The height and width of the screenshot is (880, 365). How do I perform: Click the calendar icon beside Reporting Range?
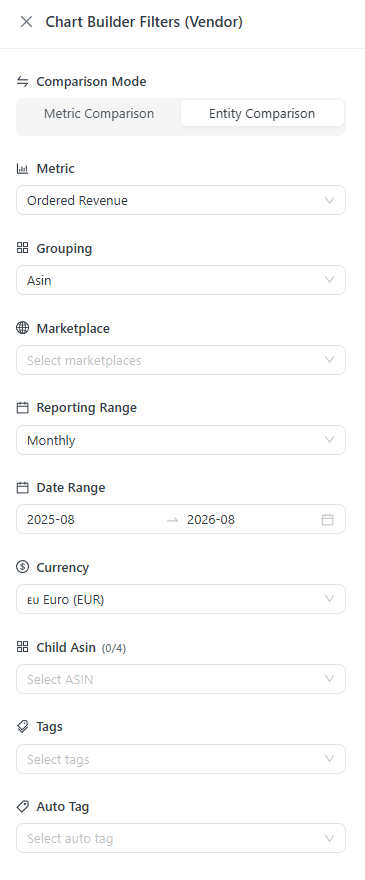[x=22, y=408]
